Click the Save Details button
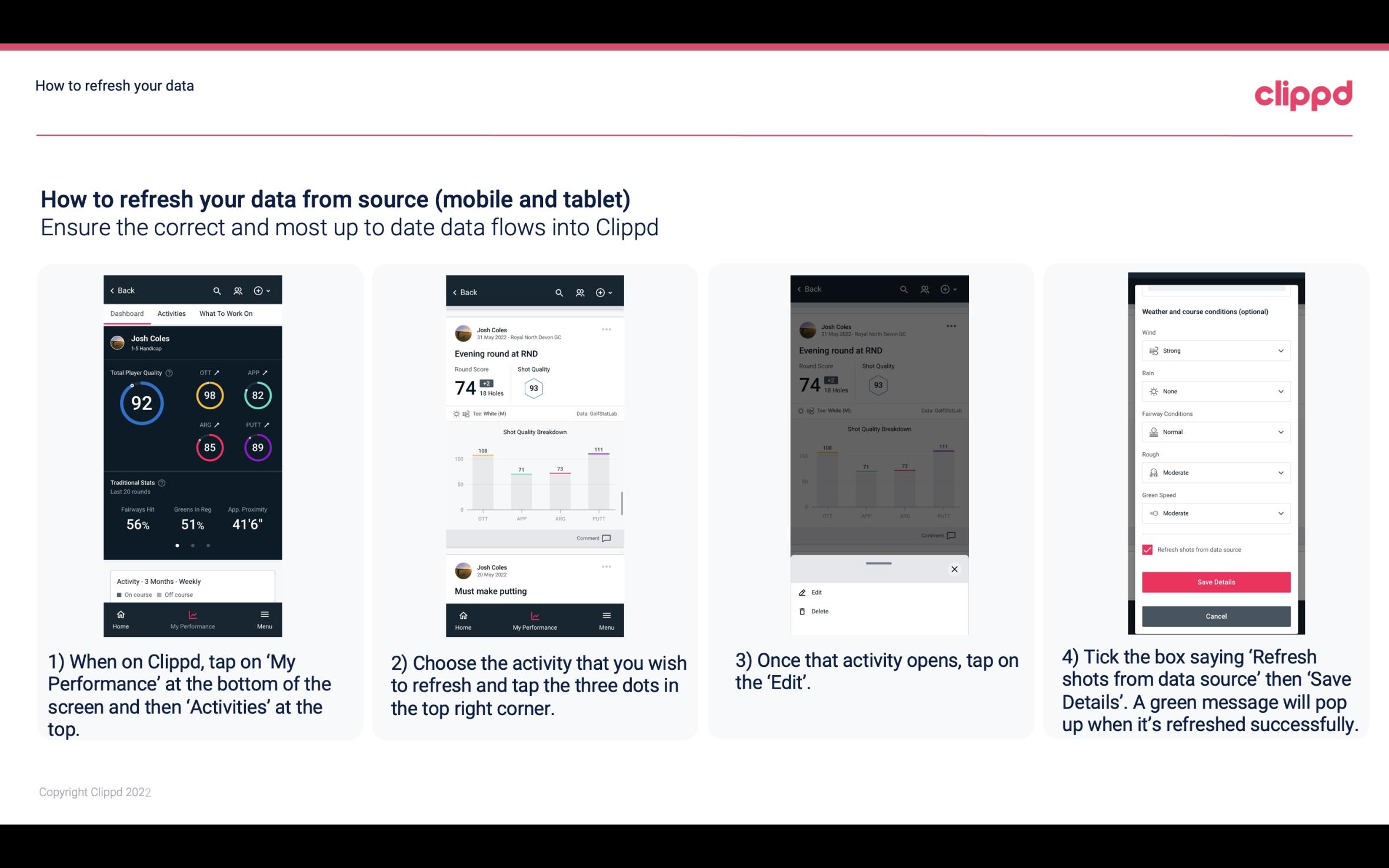The image size is (1389, 868). coord(1216,582)
